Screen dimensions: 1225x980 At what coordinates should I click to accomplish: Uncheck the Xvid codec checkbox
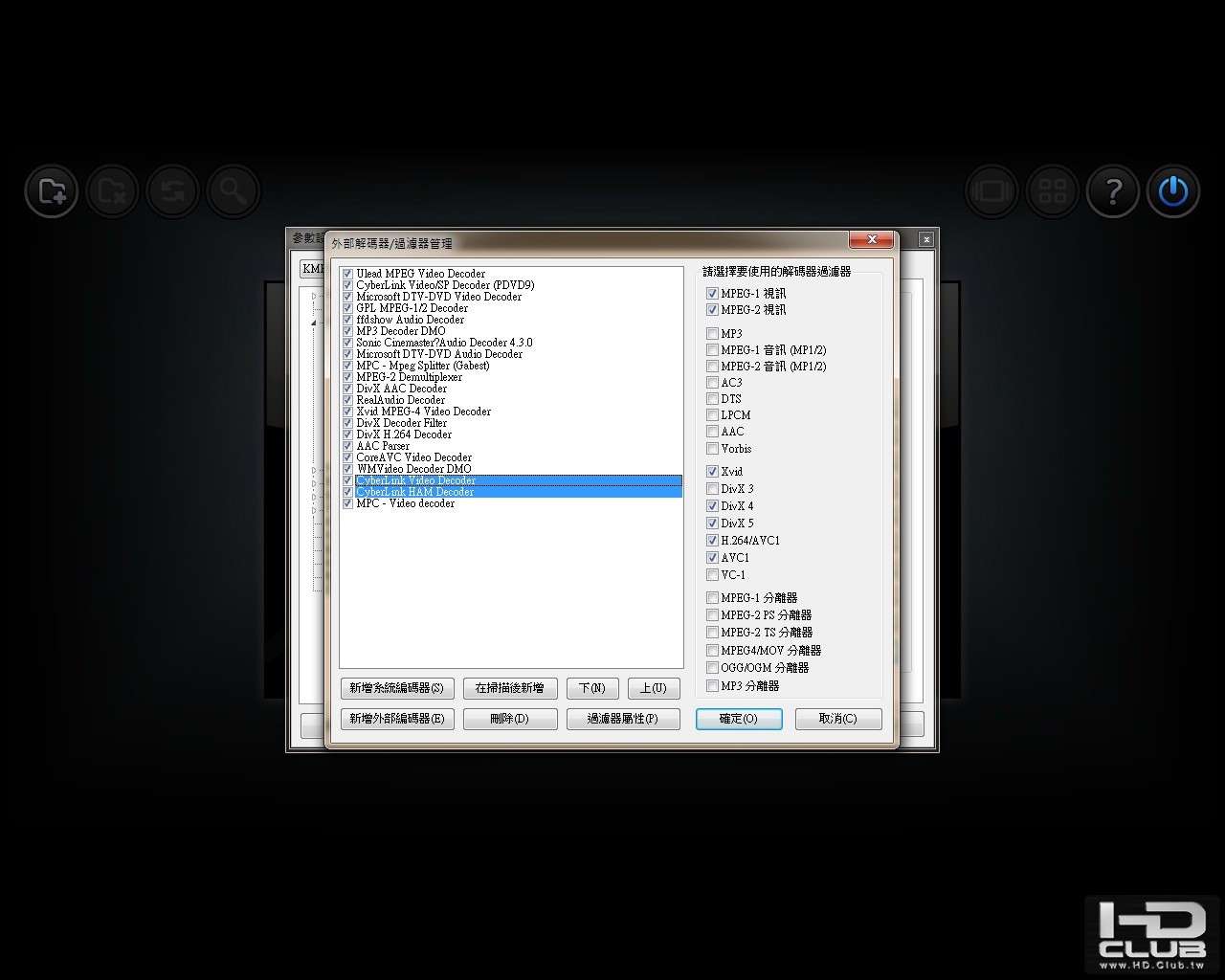click(712, 472)
